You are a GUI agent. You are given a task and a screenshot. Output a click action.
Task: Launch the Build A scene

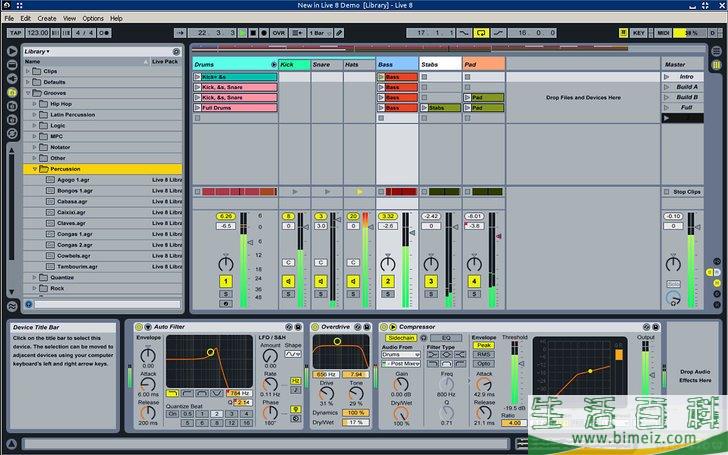pyautogui.click(x=667, y=87)
